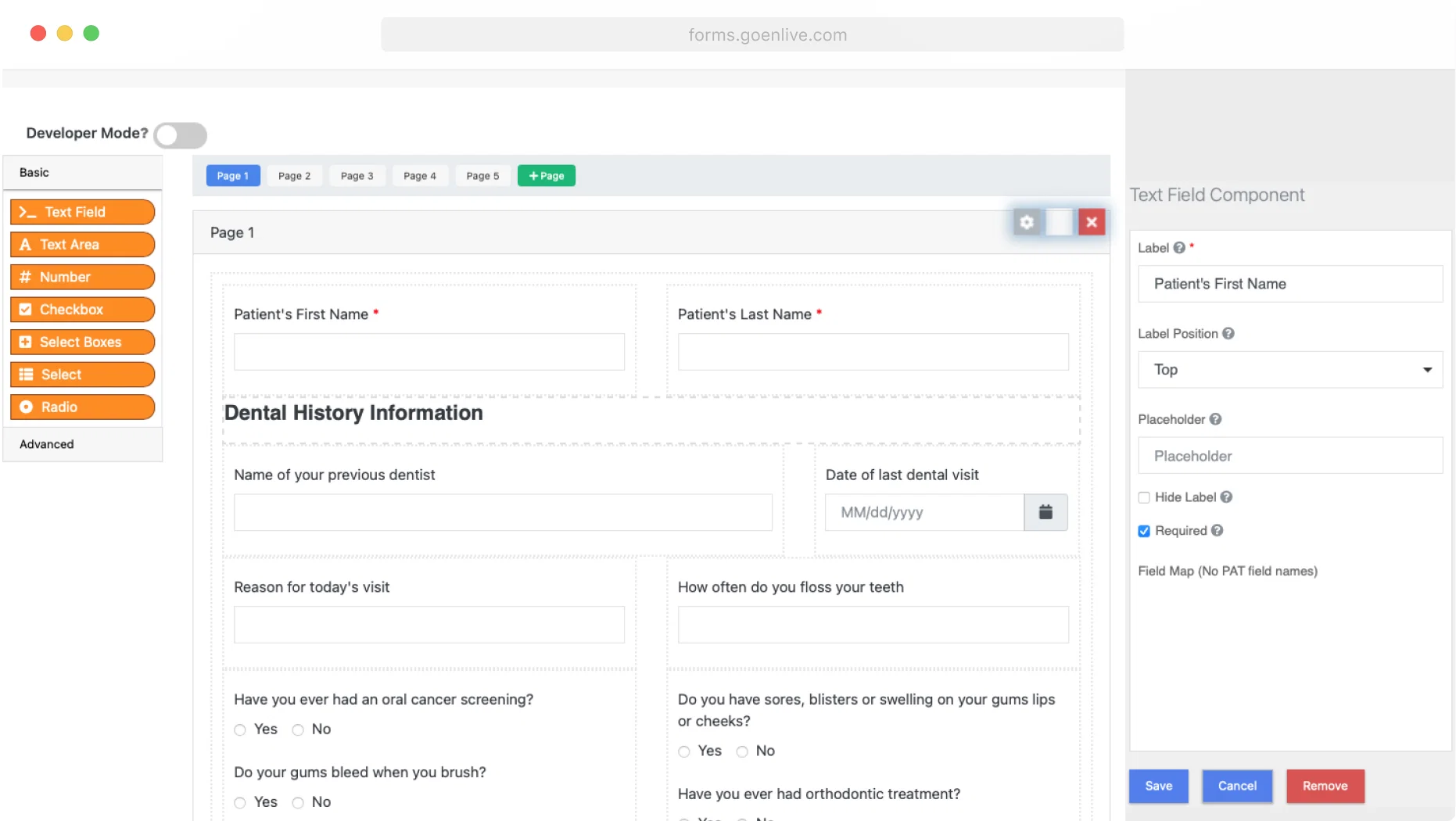Click the Placeholder input field

point(1290,456)
